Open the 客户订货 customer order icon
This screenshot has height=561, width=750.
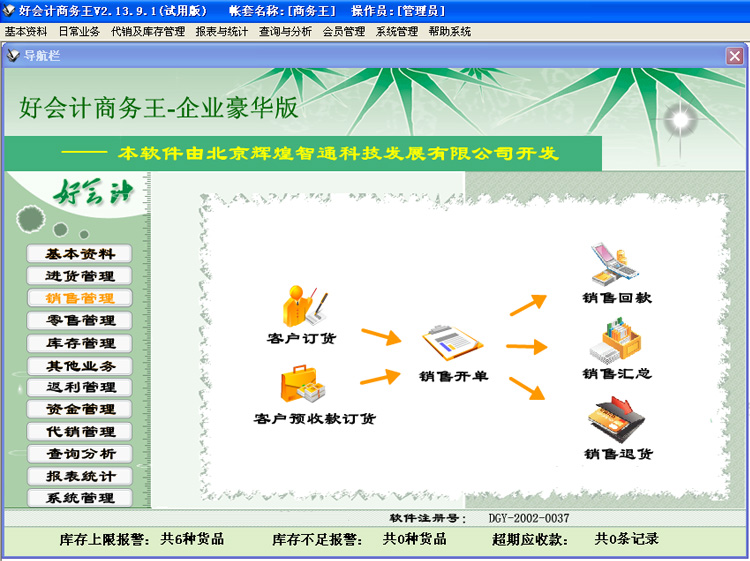click(x=305, y=306)
